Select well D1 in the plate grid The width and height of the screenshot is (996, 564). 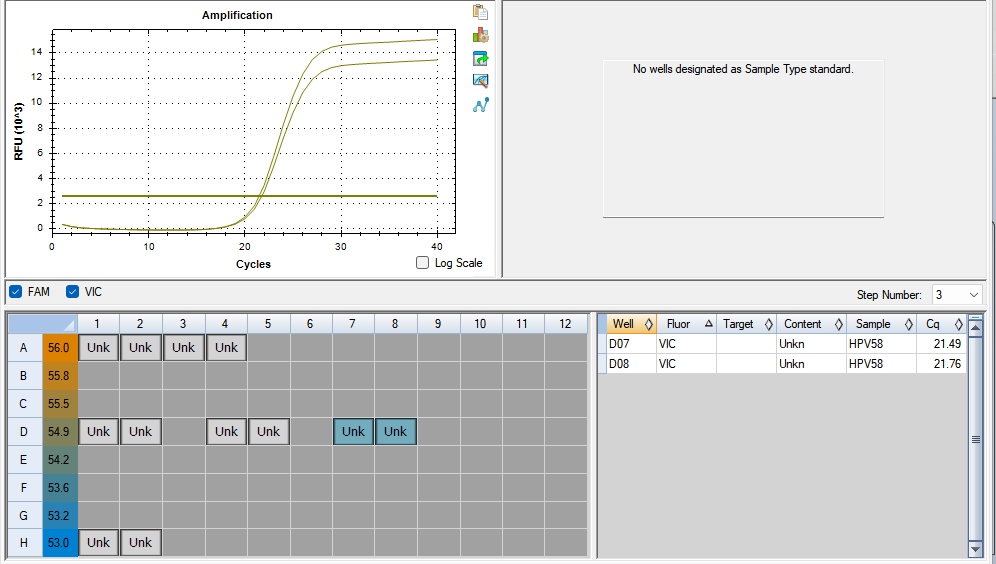(x=98, y=432)
